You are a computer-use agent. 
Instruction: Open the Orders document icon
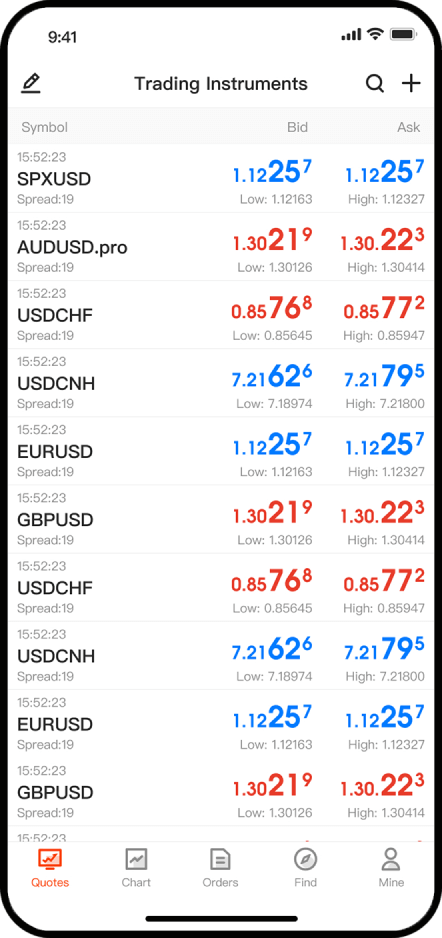tap(220, 860)
